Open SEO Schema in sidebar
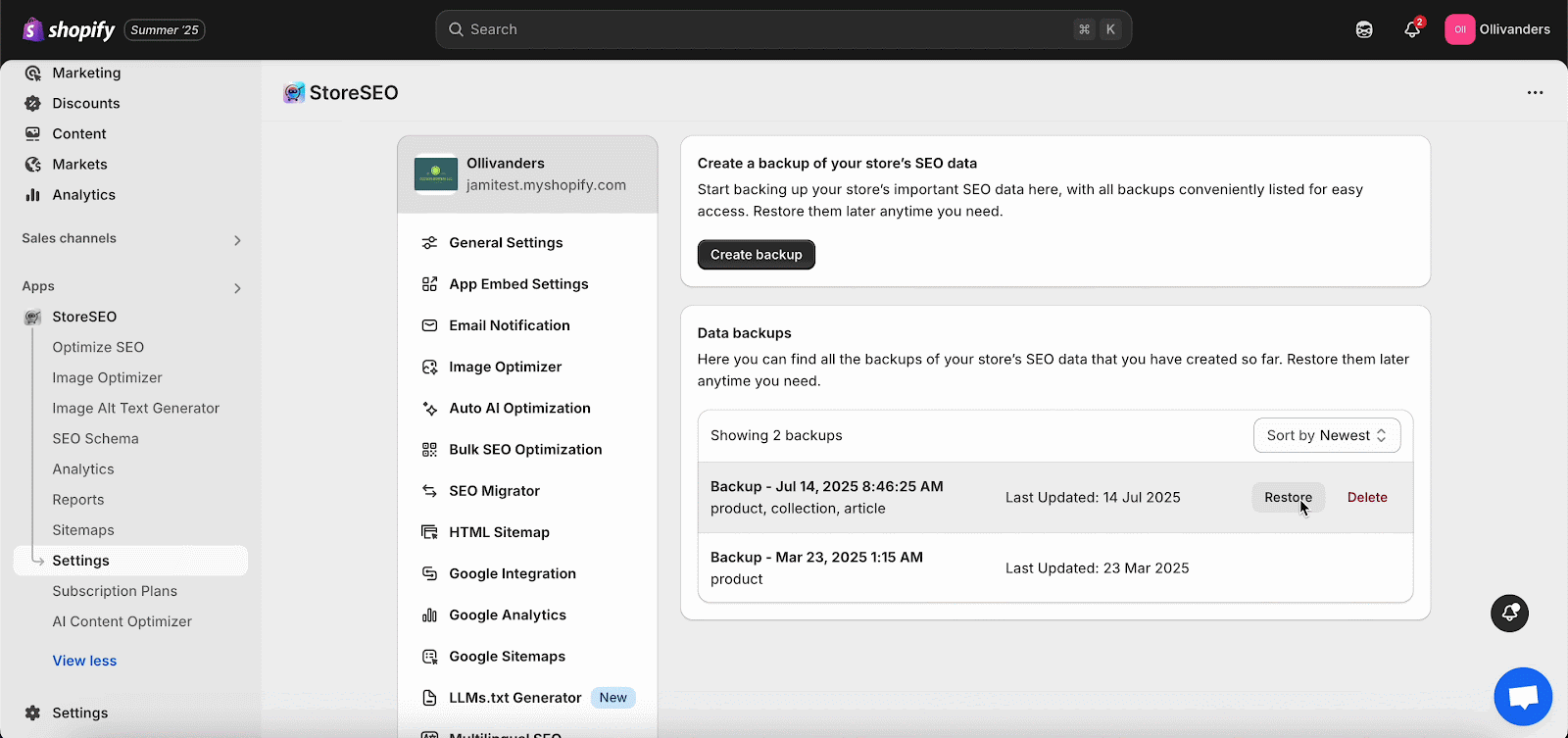This screenshot has width=1568, height=738. (x=95, y=438)
